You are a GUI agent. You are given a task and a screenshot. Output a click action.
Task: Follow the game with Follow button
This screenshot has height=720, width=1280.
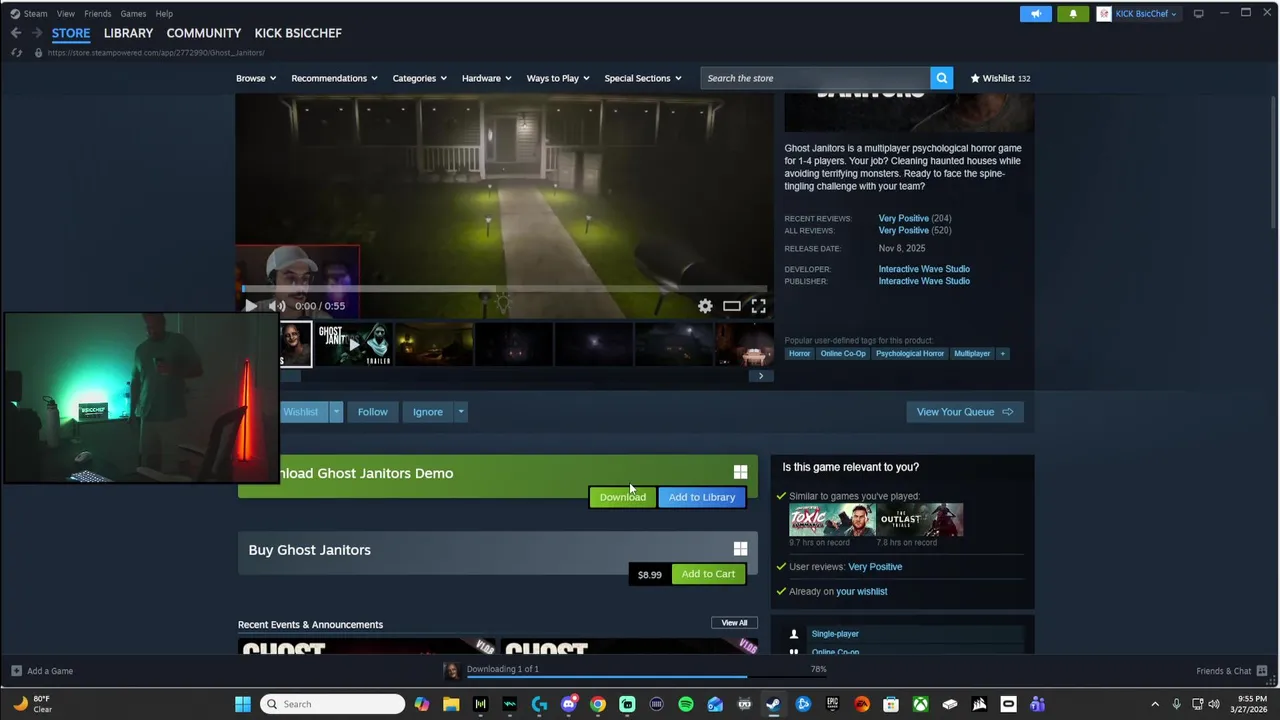tap(372, 412)
